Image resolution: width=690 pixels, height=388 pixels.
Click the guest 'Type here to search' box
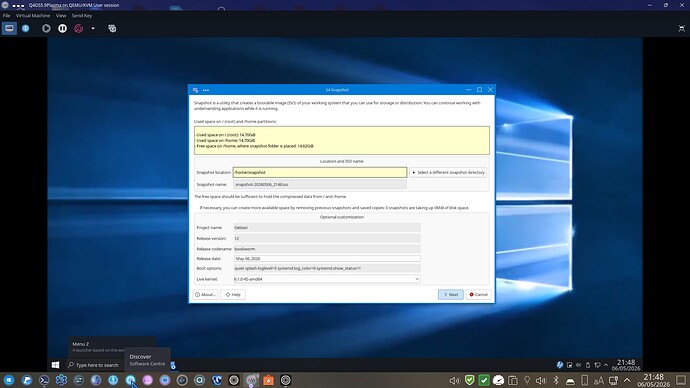[94, 365]
